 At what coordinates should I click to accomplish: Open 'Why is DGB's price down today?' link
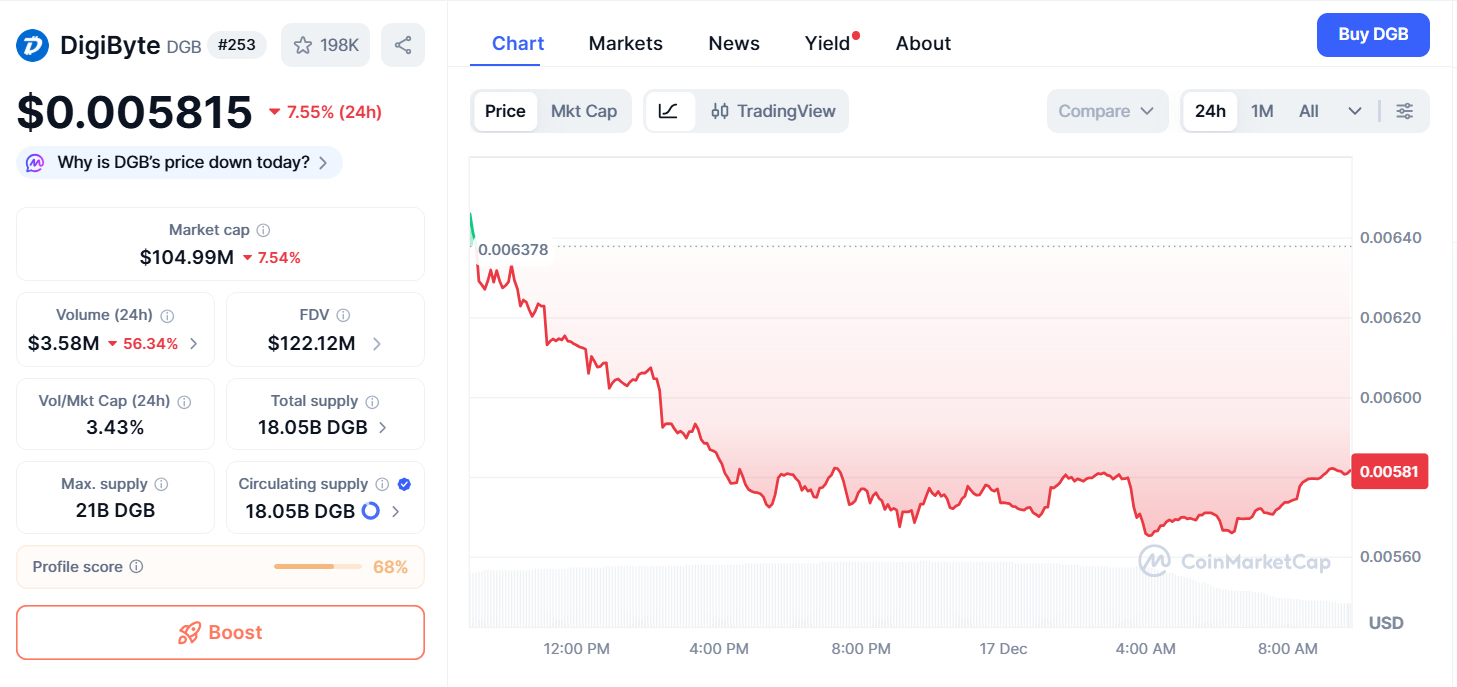click(x=178, y=161)
